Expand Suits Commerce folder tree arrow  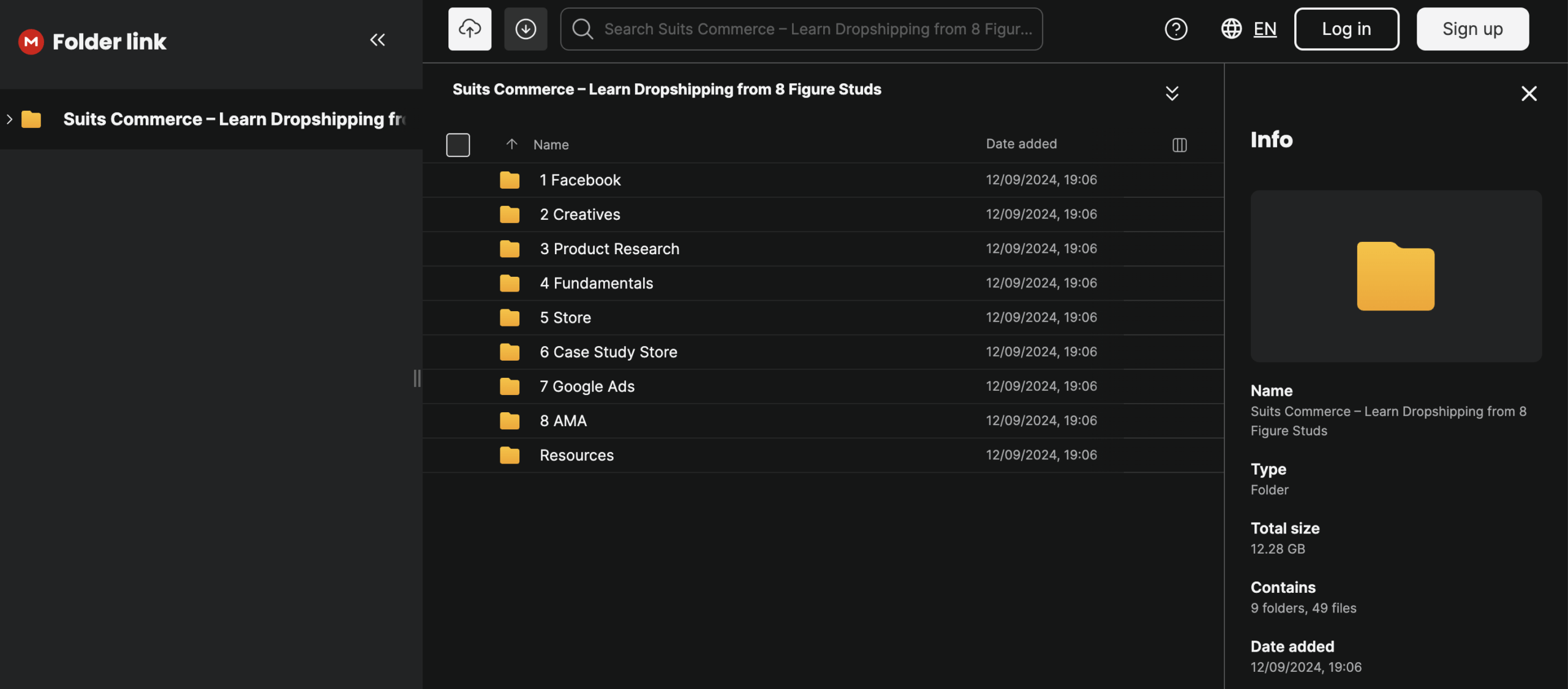pyautogui.click(x=9, y=119)
